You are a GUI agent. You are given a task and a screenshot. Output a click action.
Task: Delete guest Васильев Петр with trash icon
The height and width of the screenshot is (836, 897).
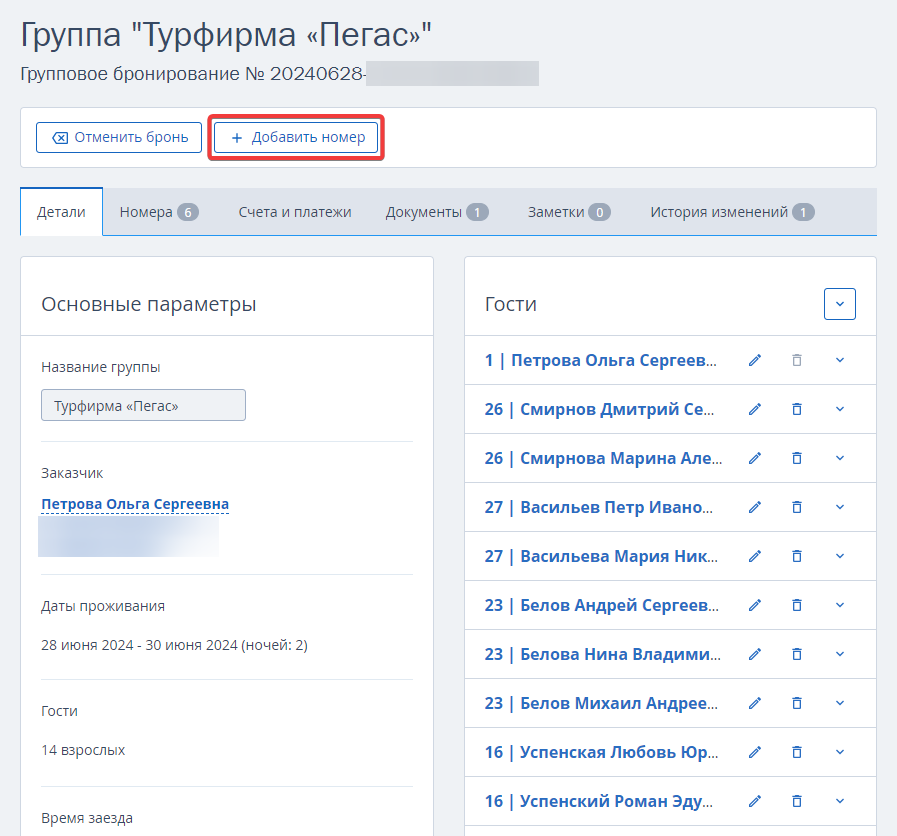(x=797, y=507)
